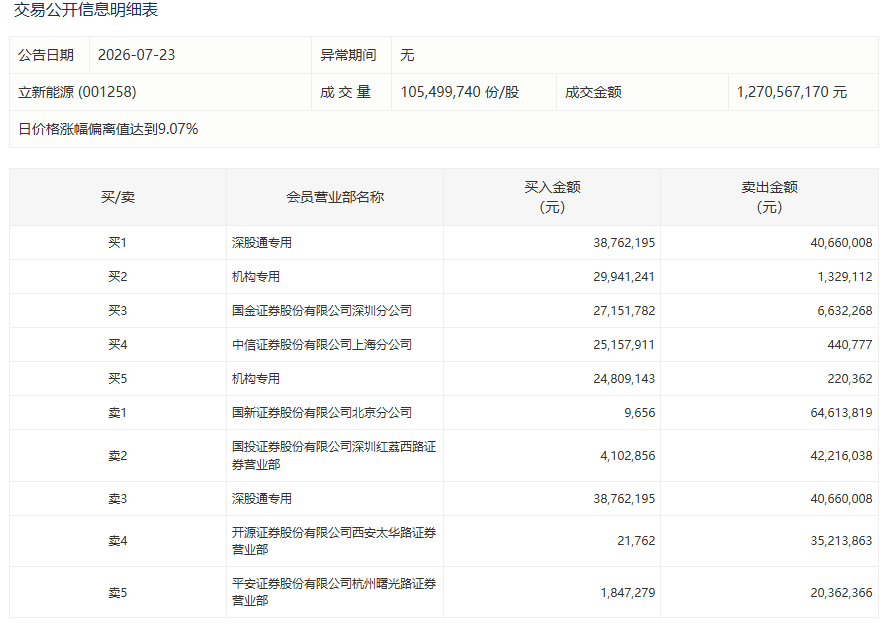The height and width of the screenshot is (626, 889).
Task: Select buy amount 21,762
Action: (x=636, y=541)
